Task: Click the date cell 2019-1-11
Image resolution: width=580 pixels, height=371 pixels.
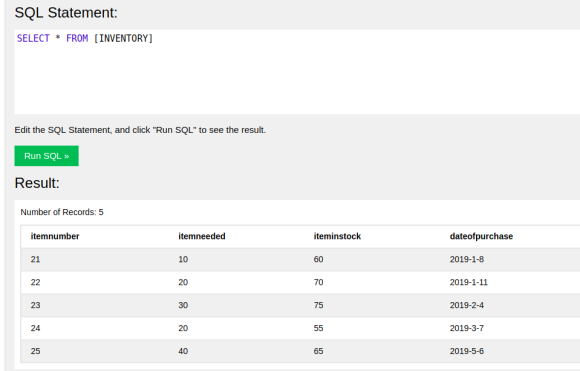Action: tap(469, 282)
